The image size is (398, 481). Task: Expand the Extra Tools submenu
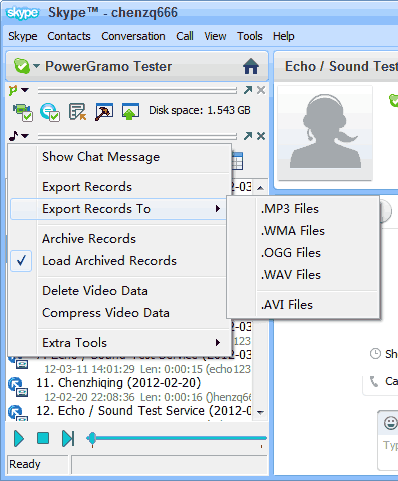pos(120,343)
